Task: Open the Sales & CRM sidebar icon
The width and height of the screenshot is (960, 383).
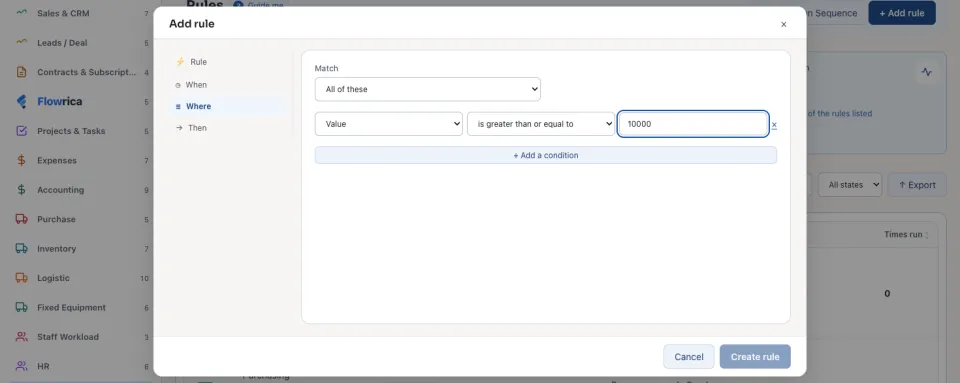Action: click(21, 13)
